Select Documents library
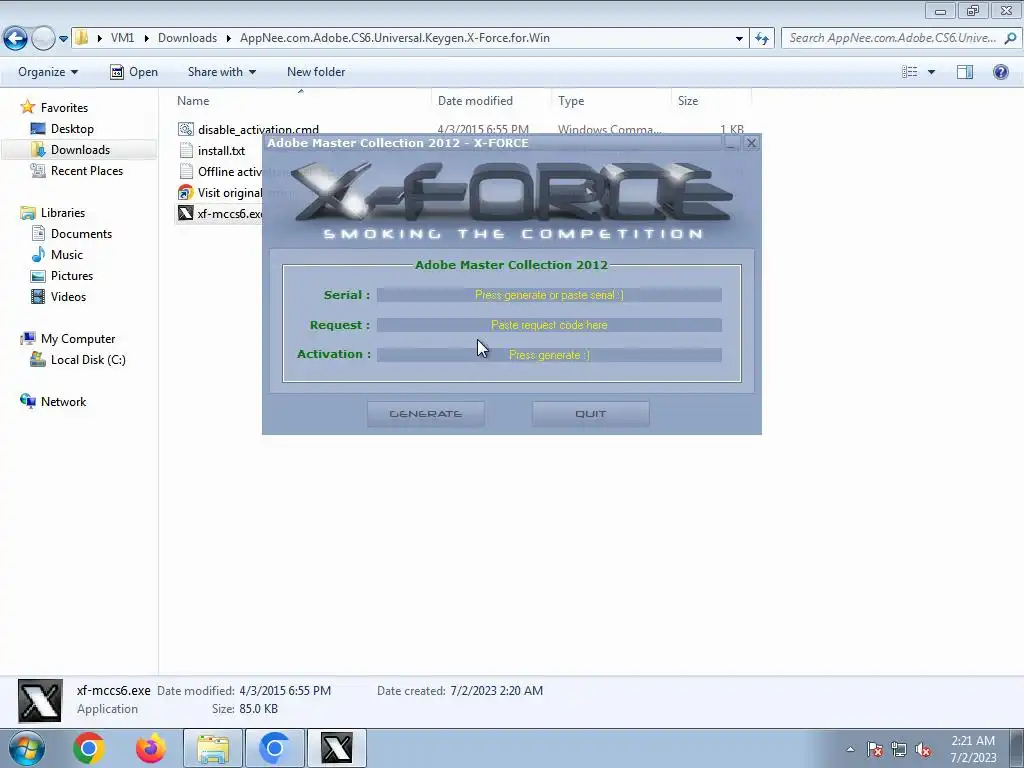 81,234
